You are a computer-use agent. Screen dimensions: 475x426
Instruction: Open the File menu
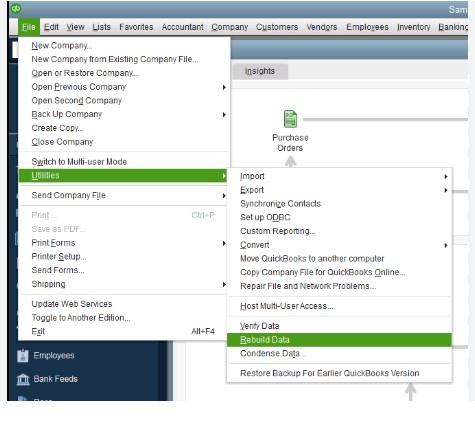point(29,27)
